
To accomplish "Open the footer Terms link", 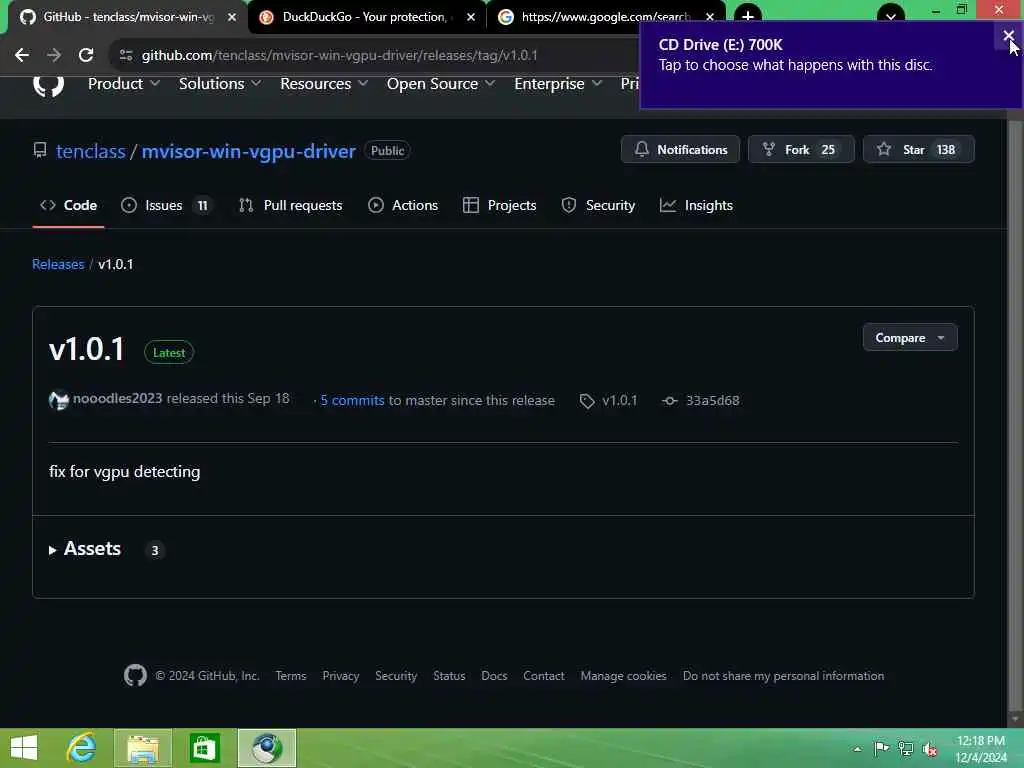I will pyautogui.click(x=291, y=676).
